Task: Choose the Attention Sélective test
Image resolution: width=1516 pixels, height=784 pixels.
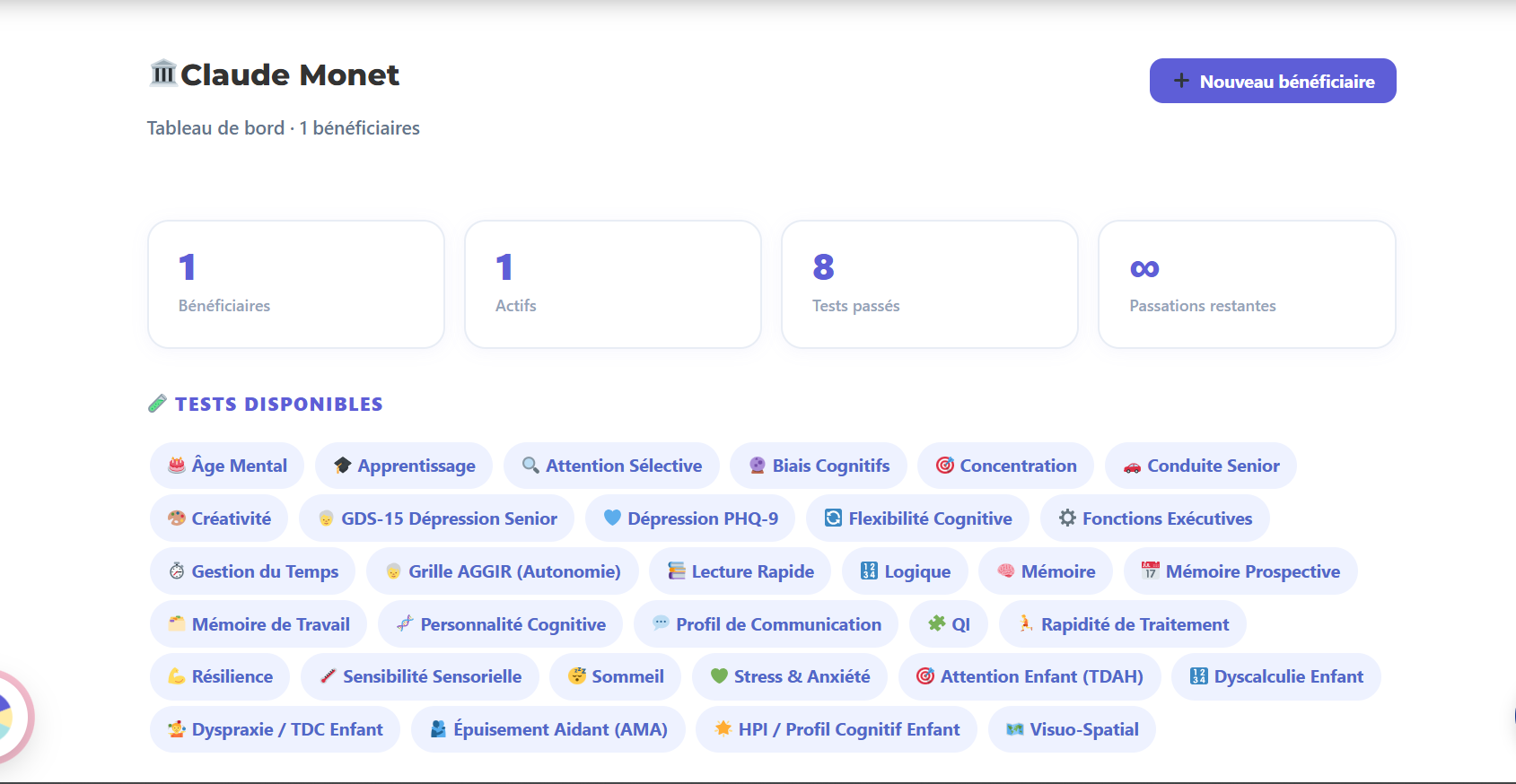Action: pyautogui.click(x=611, y=466)
